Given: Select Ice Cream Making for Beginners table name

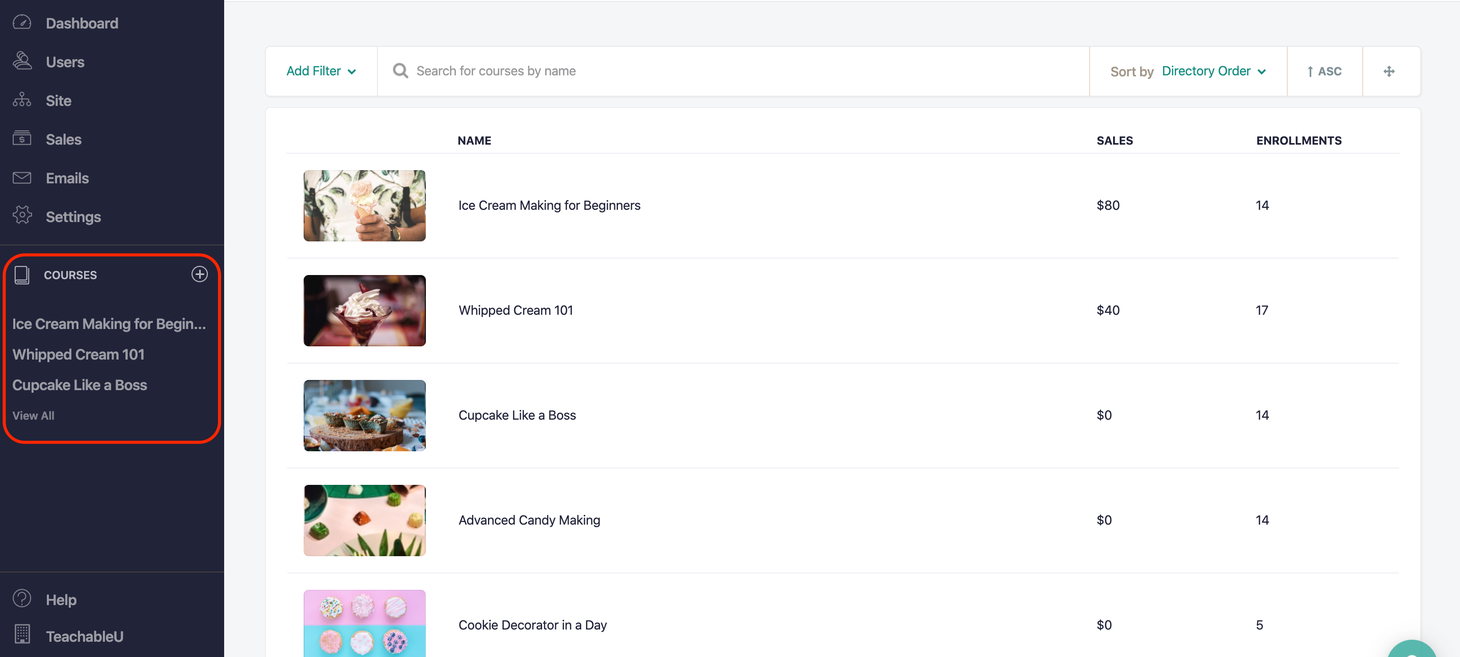Looking at the screenshot, I should point(549,205).
